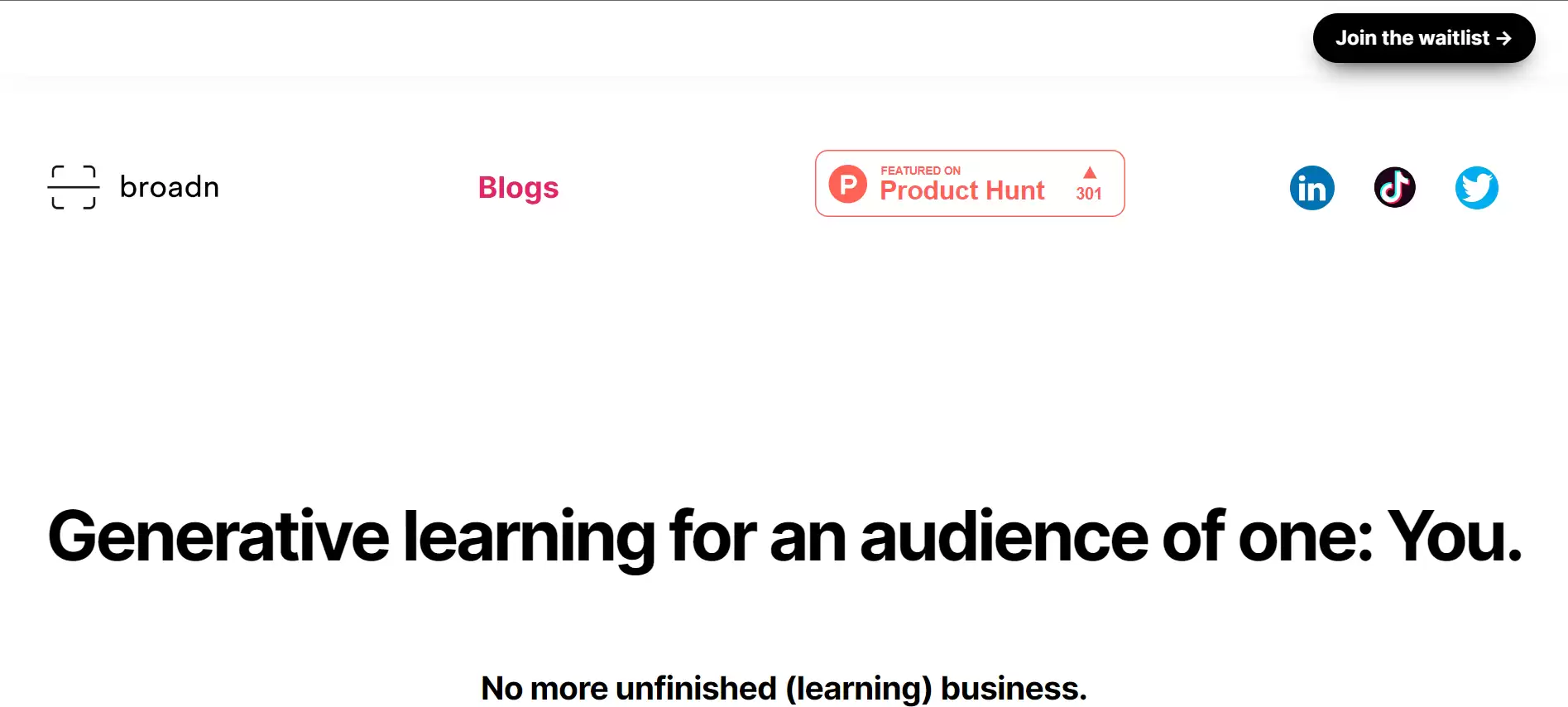Select the broadn scan-frame mark

(74, 186)
